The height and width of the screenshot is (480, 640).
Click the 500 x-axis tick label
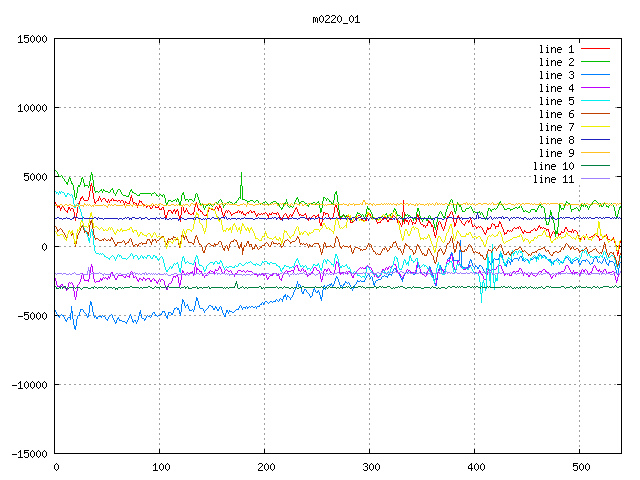pos(579,467)
